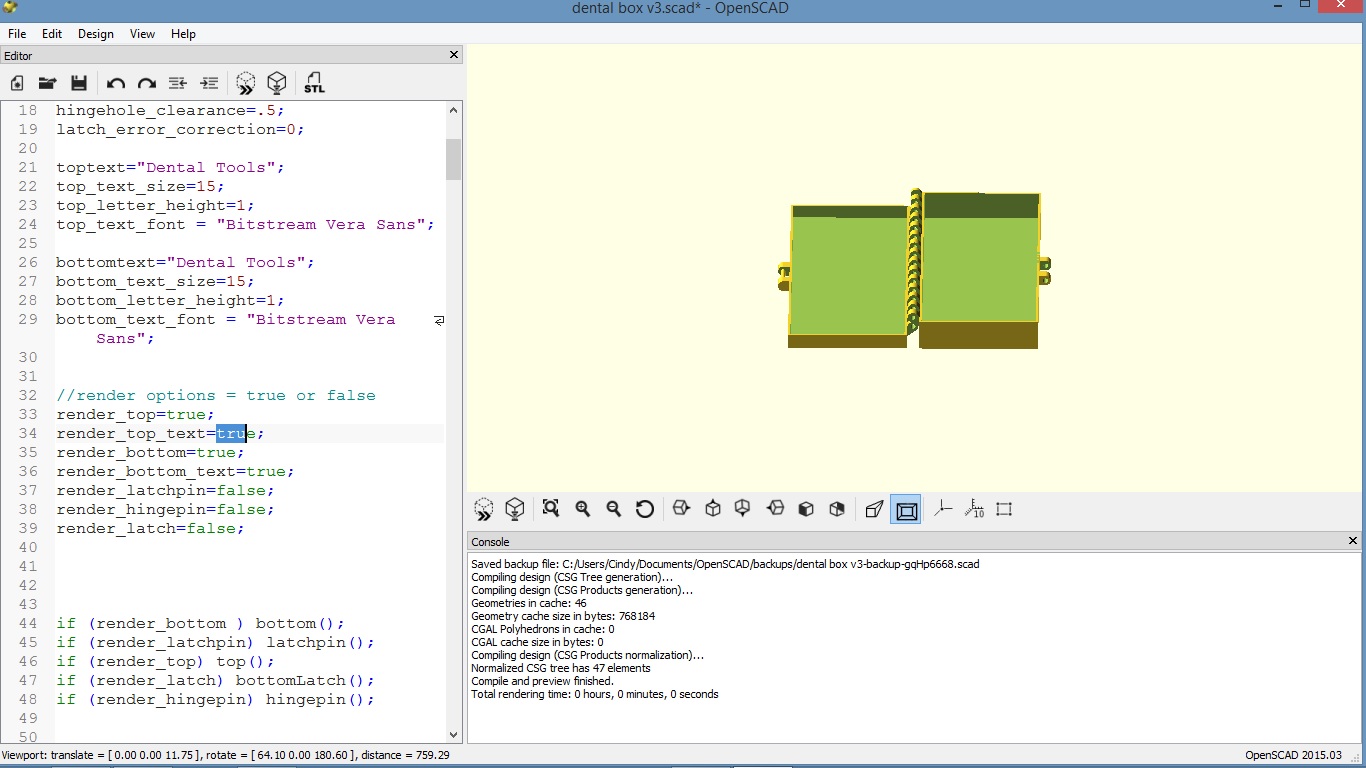Viewport: 1366px width, 768px height.
Task: Open the View menu
Action: click(x=142, y=33)
